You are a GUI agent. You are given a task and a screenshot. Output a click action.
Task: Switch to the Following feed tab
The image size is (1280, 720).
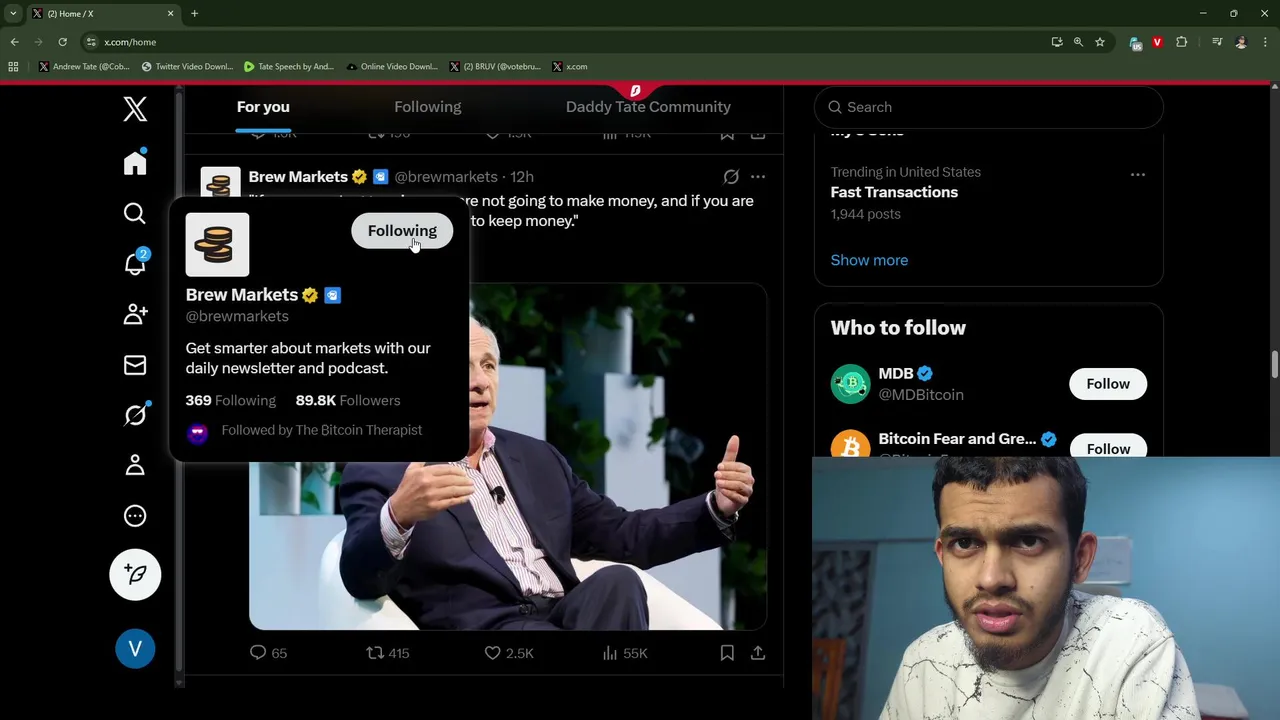pyautogui.click(x=428, y=107)
